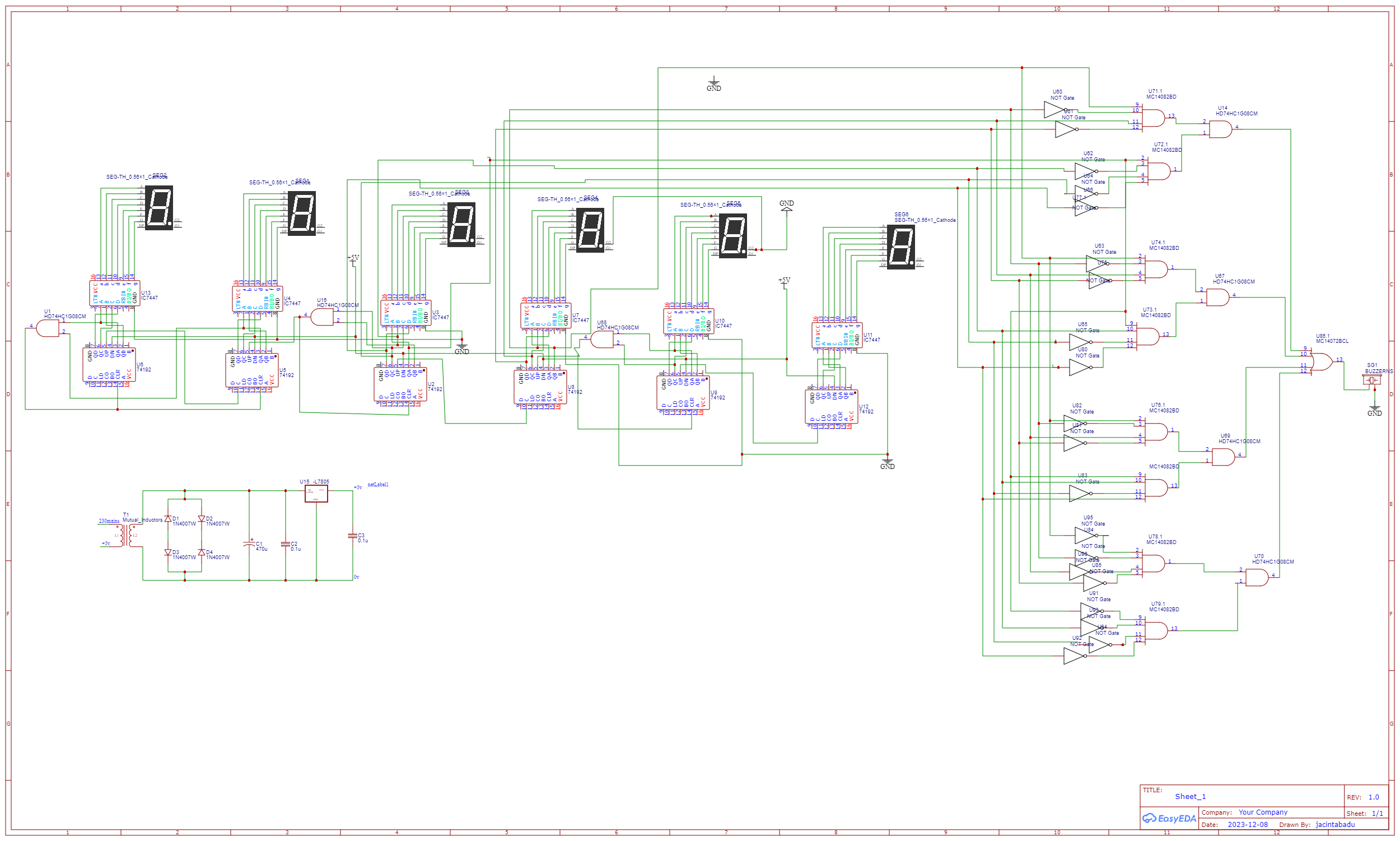This screenshot has height=841, width=1400.
Task: Click the U71.1 MC14082BD gate symbol
Action: [x=1154, y=118]
